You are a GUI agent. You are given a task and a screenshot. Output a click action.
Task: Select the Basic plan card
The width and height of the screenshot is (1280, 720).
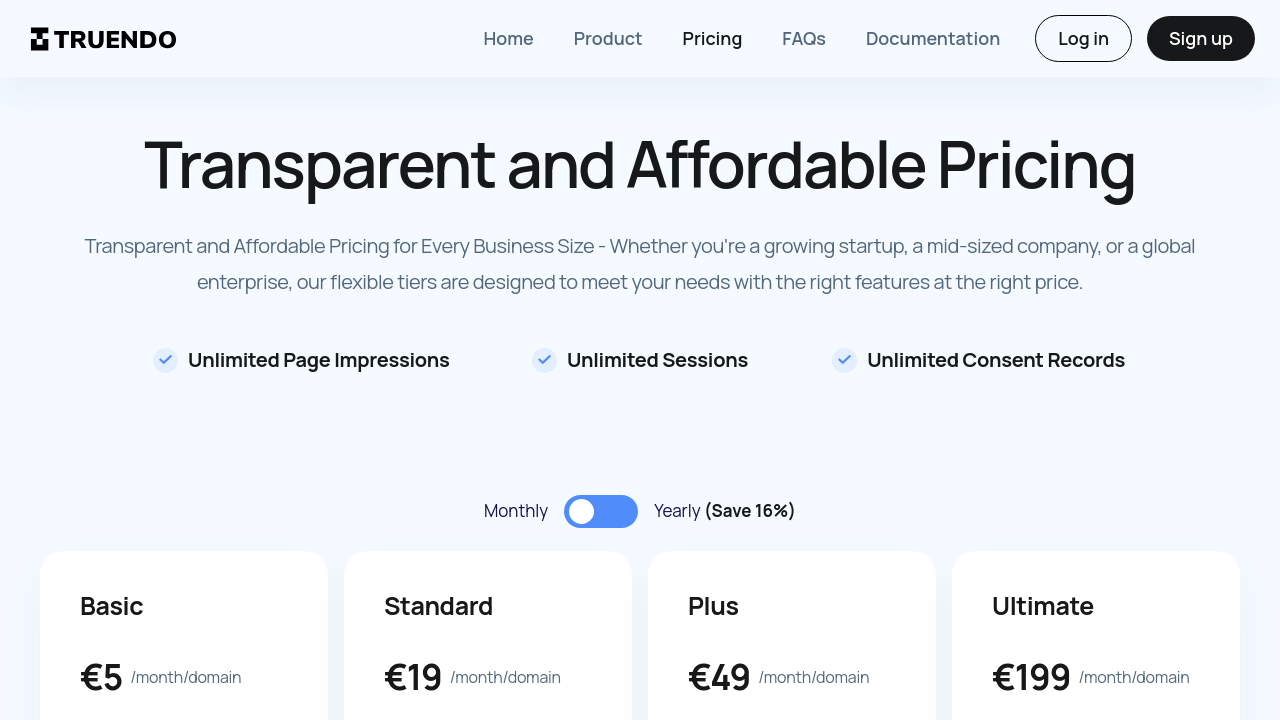pos(184,640)
